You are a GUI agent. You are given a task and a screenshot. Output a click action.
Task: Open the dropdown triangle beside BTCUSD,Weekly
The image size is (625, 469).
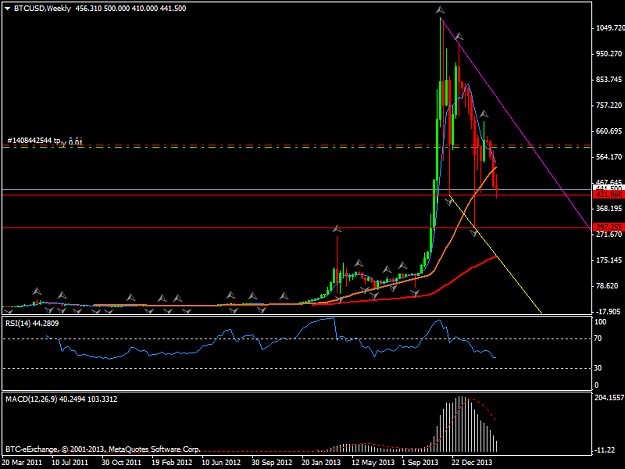(x=8, y=8)
